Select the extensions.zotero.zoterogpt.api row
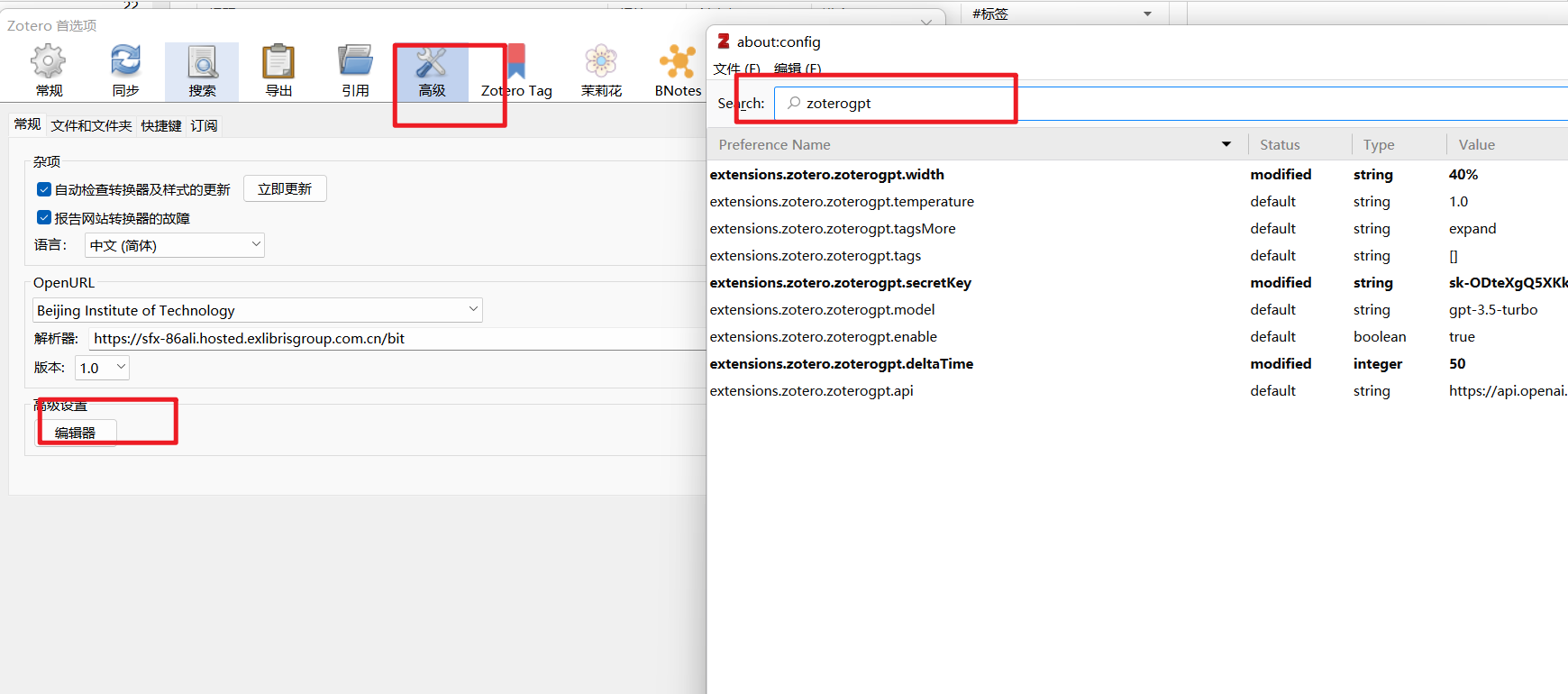The image size is (1568, 694). (1138, 390)
